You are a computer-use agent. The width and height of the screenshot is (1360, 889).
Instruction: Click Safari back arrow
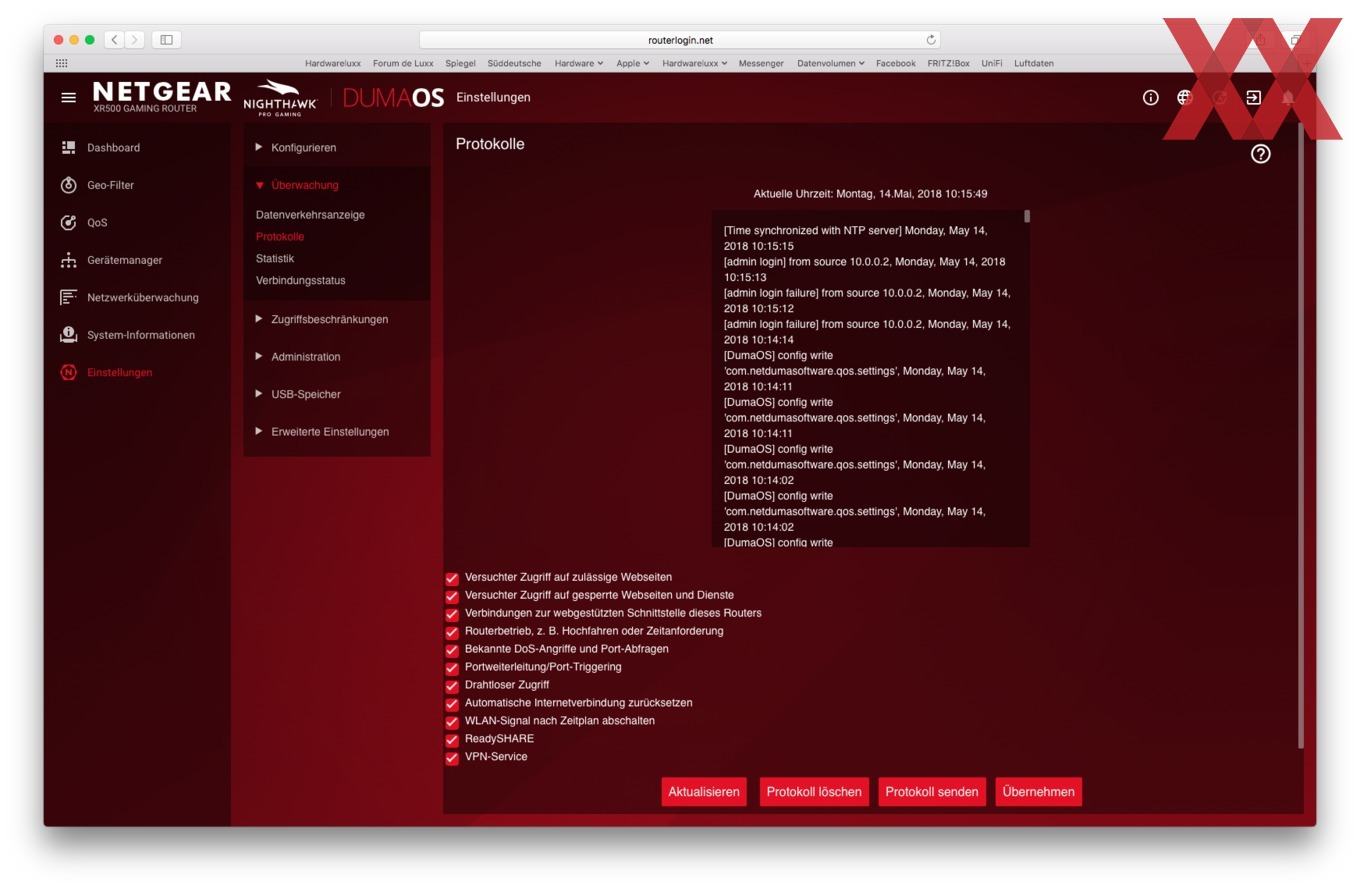click(x=115, y=40)
